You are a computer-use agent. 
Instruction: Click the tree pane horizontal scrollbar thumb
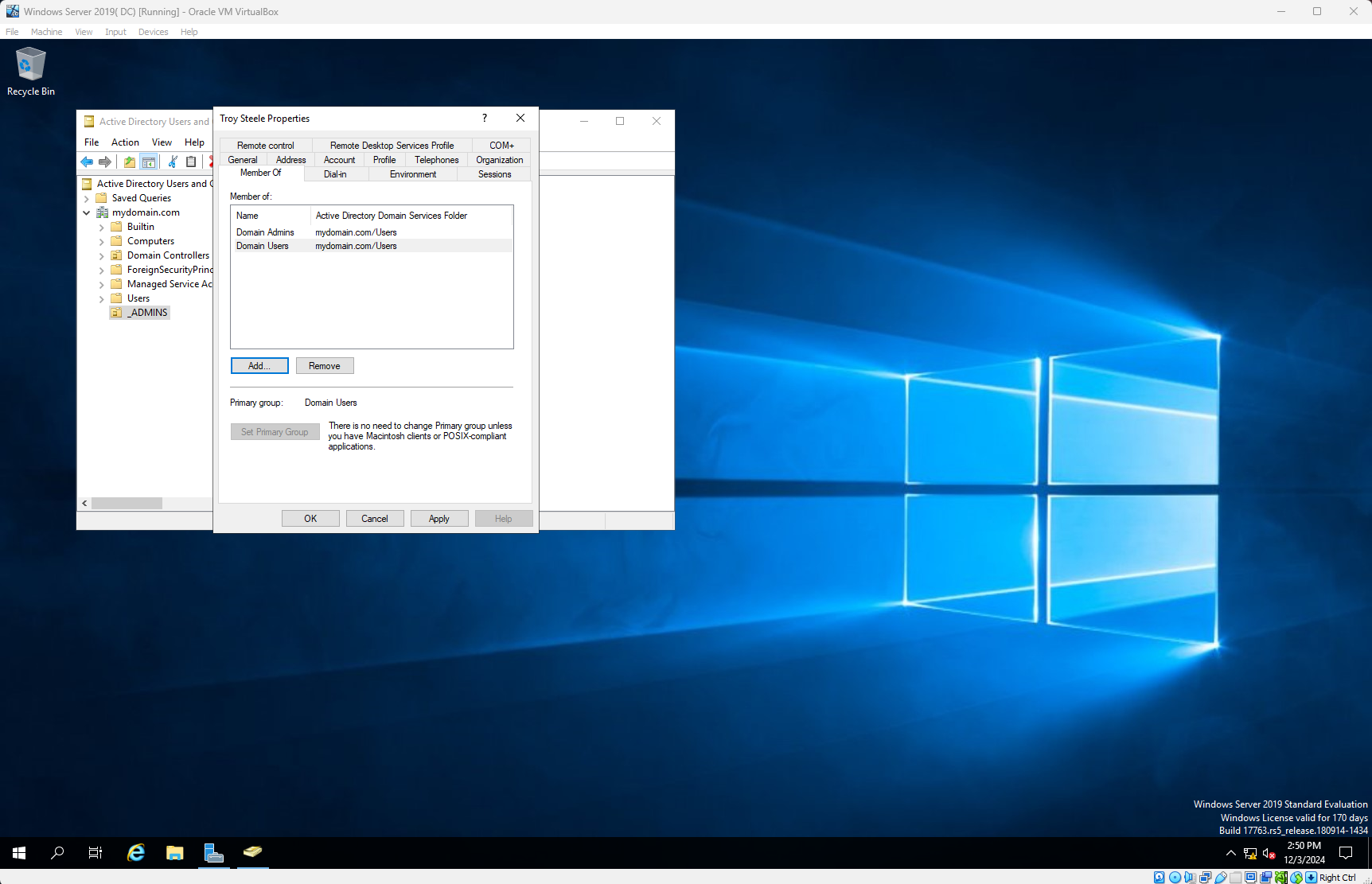(127, 504)
